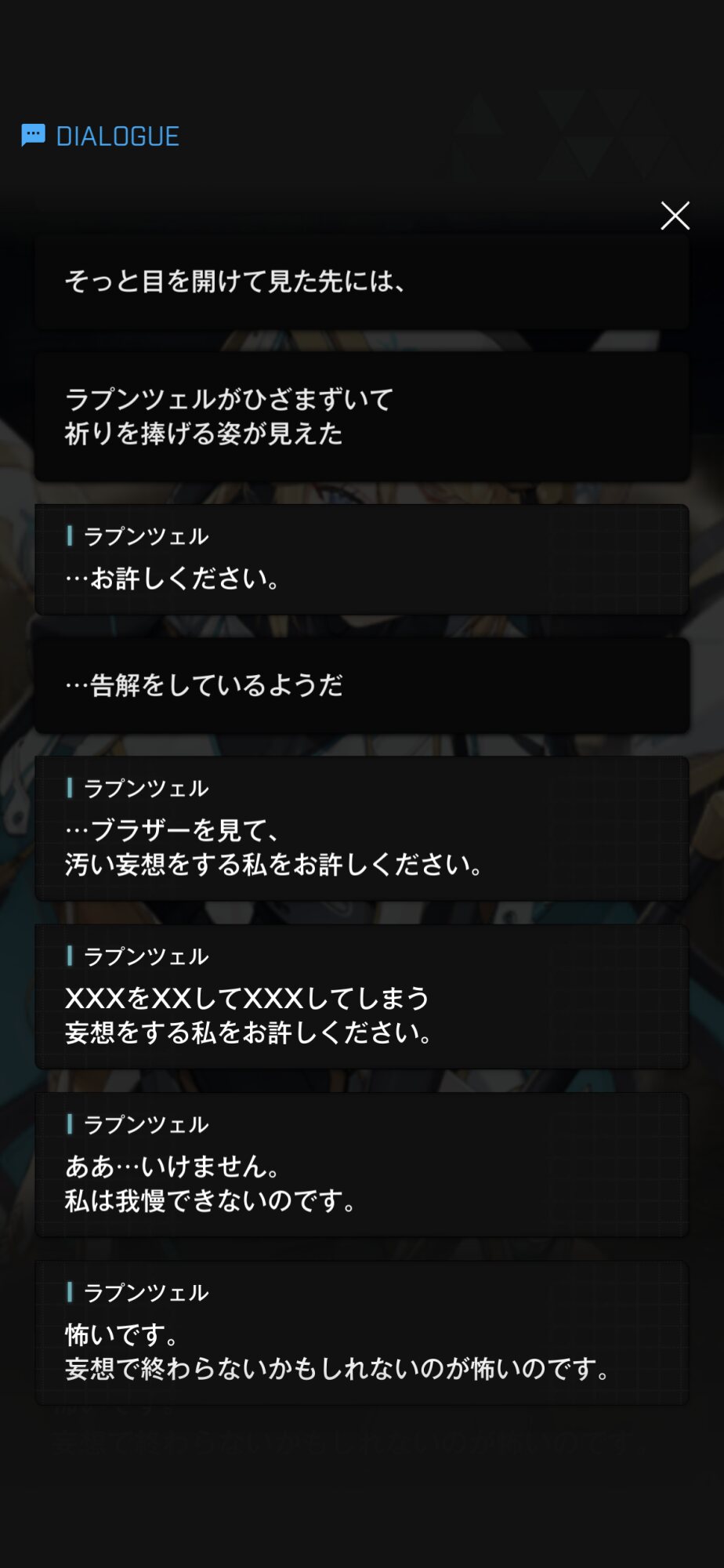Tap the narration box 'そっと目を開けて見た先には、'
The image size is (724, 1568).
(362, 281)
